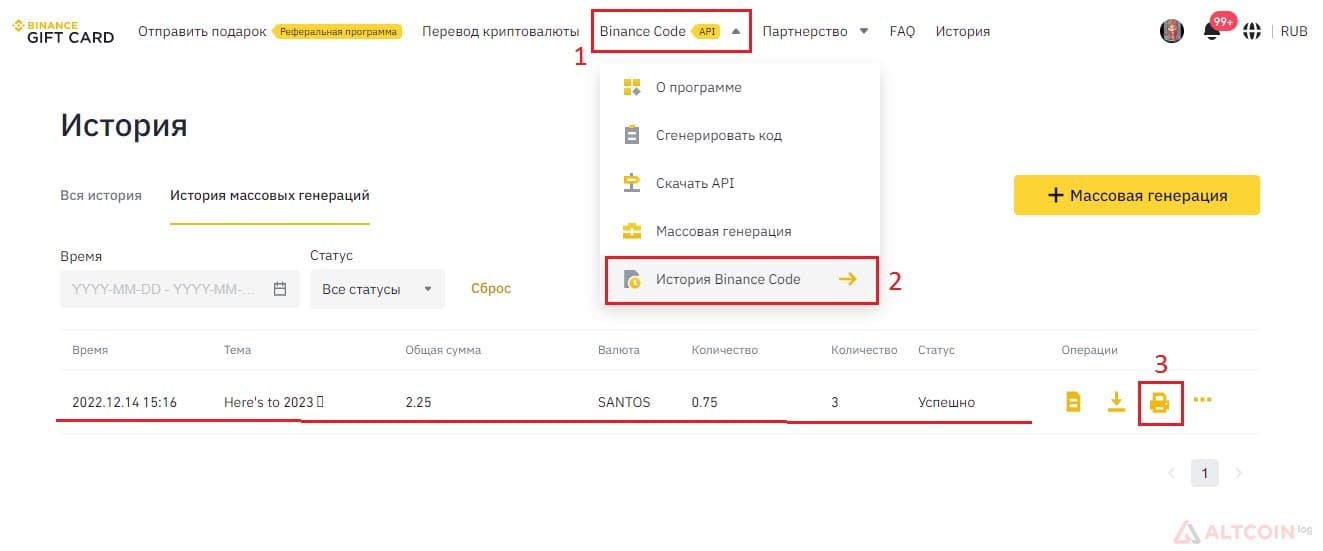
Task: Click the Сгенерировать код clipboard icon
Action: pyautogui.click(x=631, y=135)
